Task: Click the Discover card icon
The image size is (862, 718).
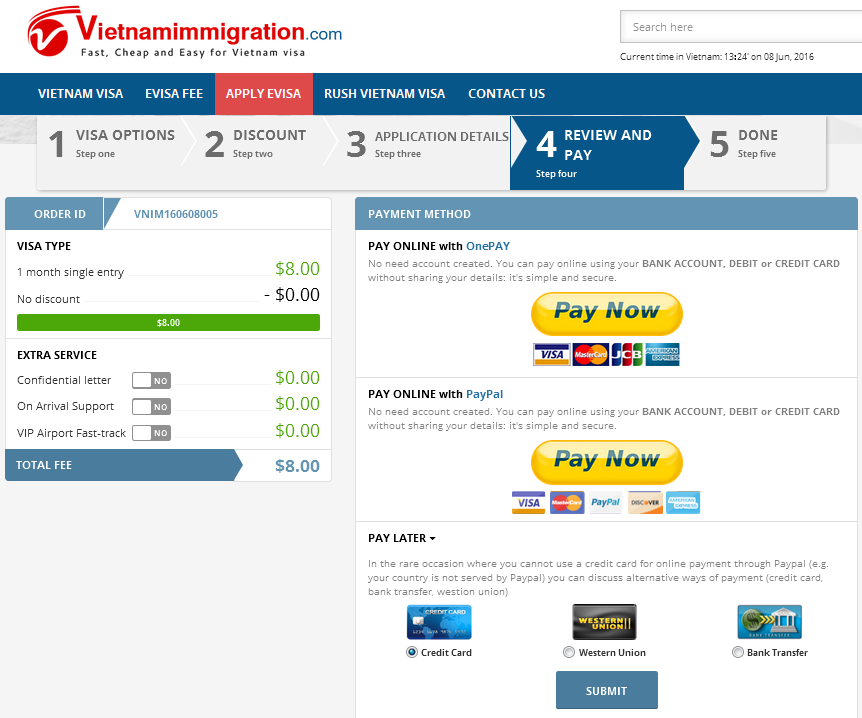Action: 645,502
